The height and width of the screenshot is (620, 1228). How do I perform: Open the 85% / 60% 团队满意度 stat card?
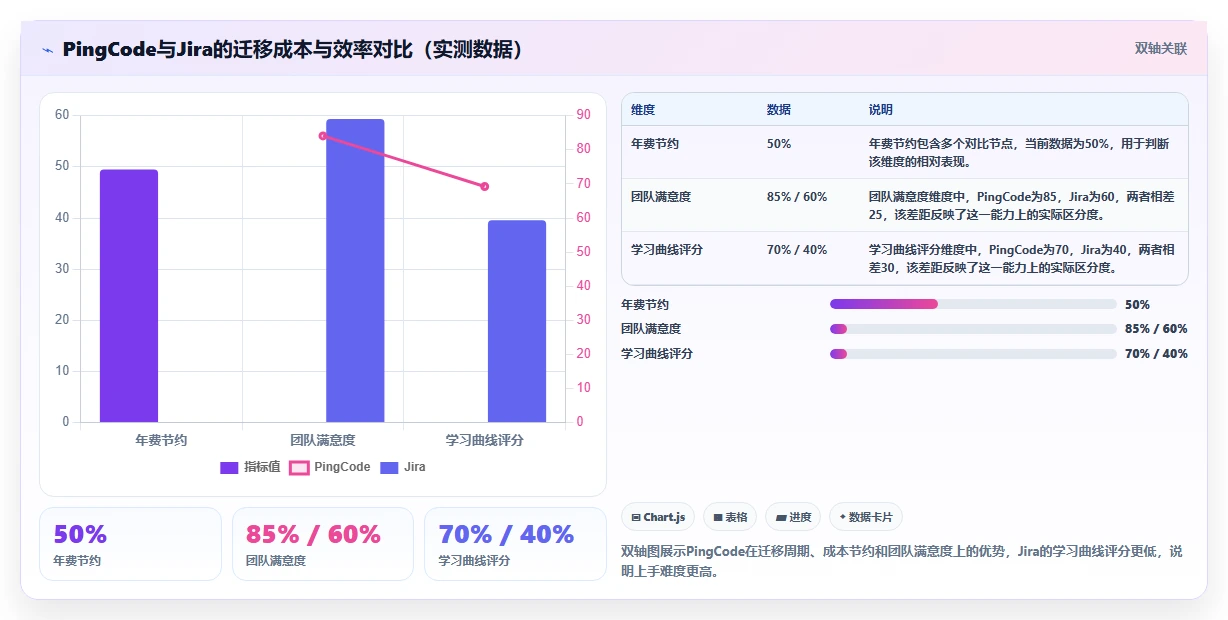point(322,544)
